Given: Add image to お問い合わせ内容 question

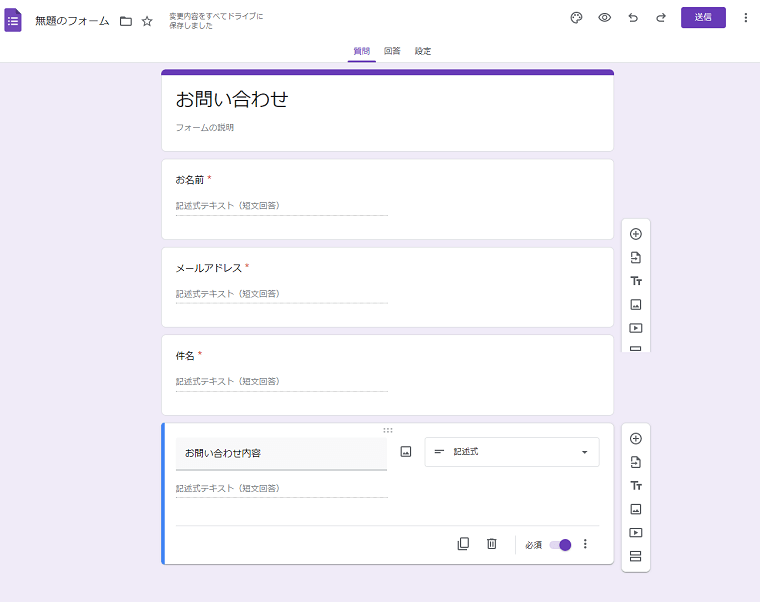Looking at the screenshot, I should tap(406, 452).
